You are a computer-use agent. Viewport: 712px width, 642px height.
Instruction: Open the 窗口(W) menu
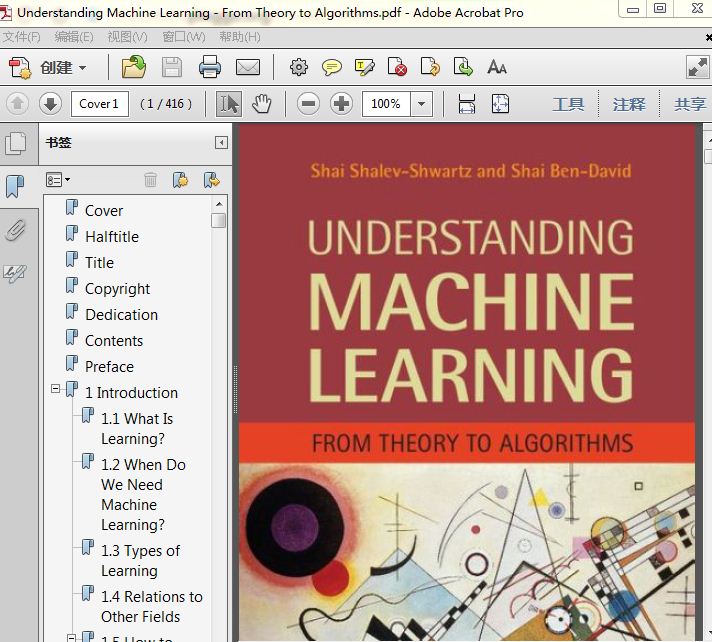pos(184,37)
